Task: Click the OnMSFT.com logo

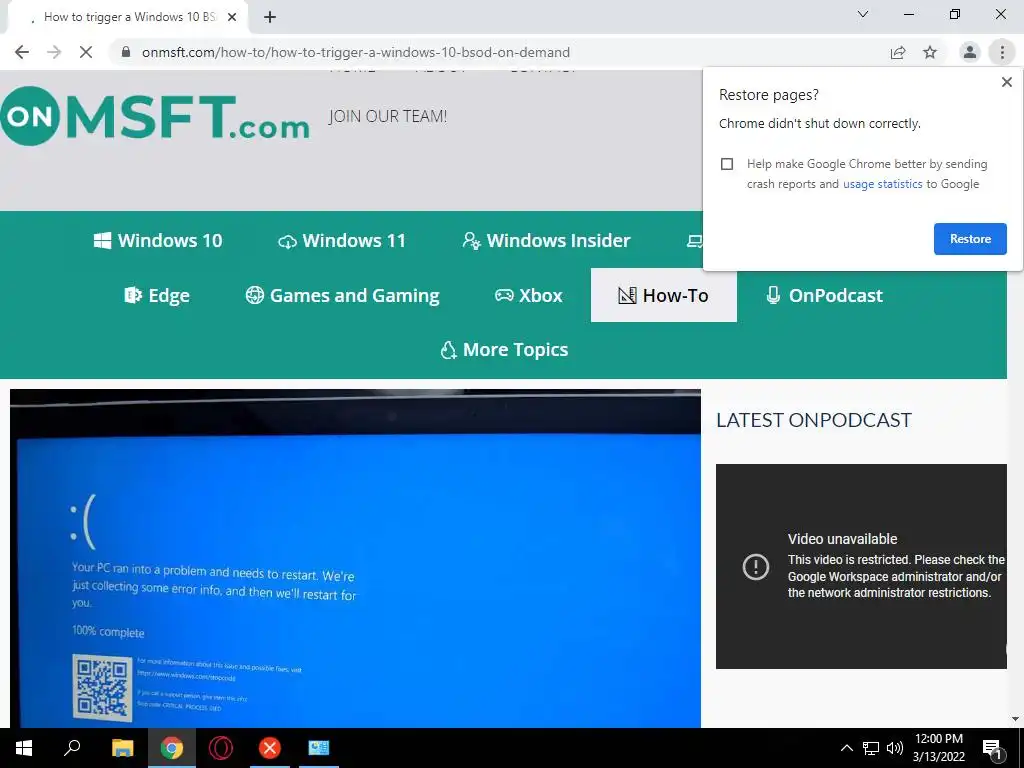Action: point(155,116)
